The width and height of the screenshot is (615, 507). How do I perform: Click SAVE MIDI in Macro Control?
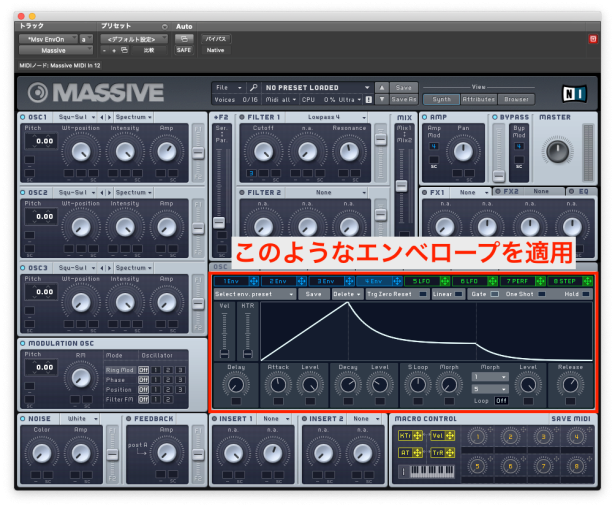[569, 418]
